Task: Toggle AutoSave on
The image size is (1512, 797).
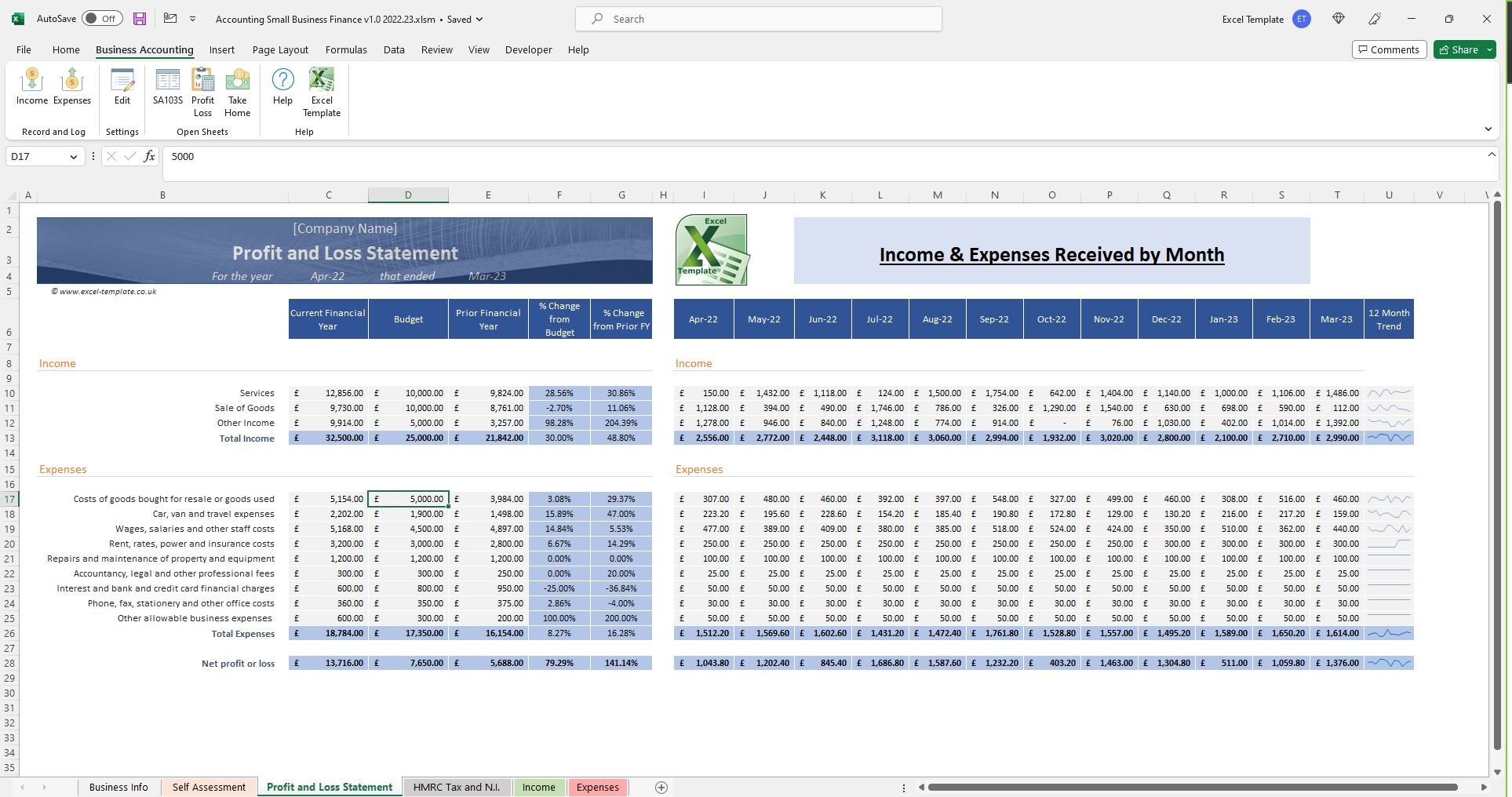Action: [102, 18]
